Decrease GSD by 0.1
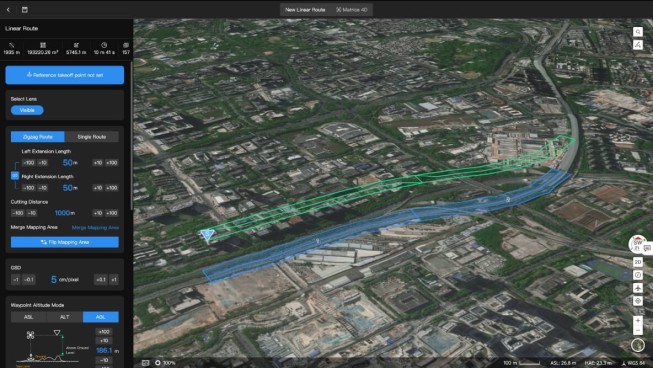 click(x=28, y=279)
